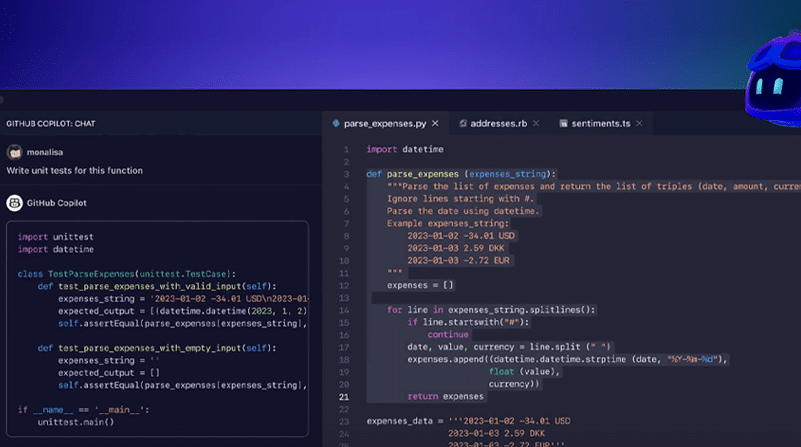The width and height of the screenshot is (801, 447).
Task: Click line number 21 in the editor gutter
Action: click(344, 397)
